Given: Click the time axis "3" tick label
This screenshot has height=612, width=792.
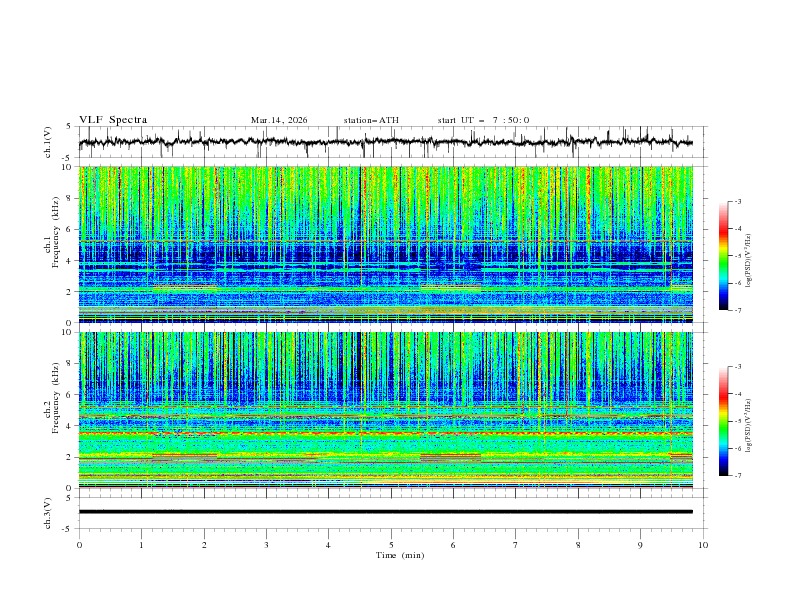Looking at the screenshot, I should (x=266, y=545).
